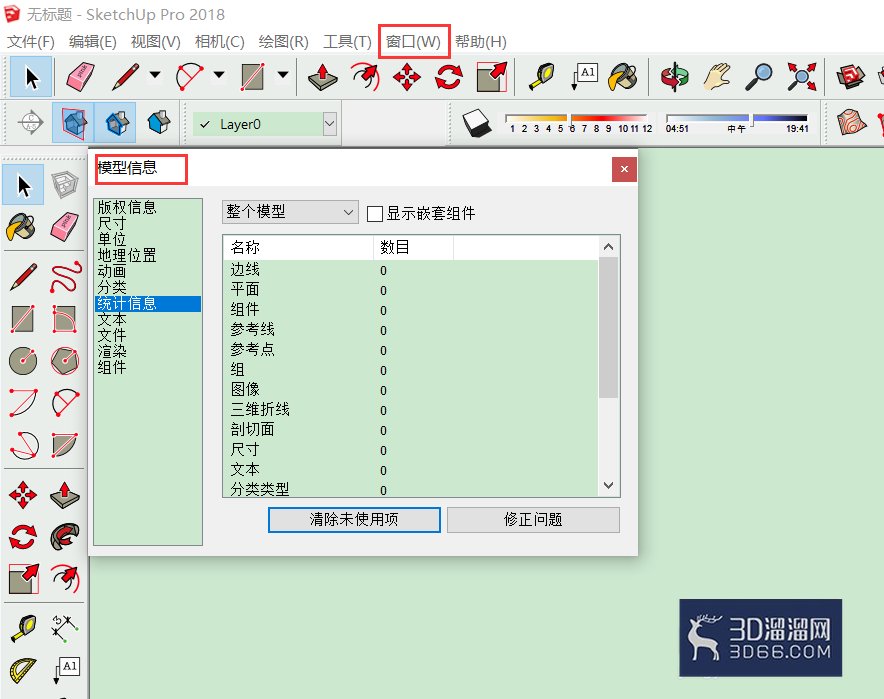
Task: Select 渲染 in the model info list
Action: (112, 351)
